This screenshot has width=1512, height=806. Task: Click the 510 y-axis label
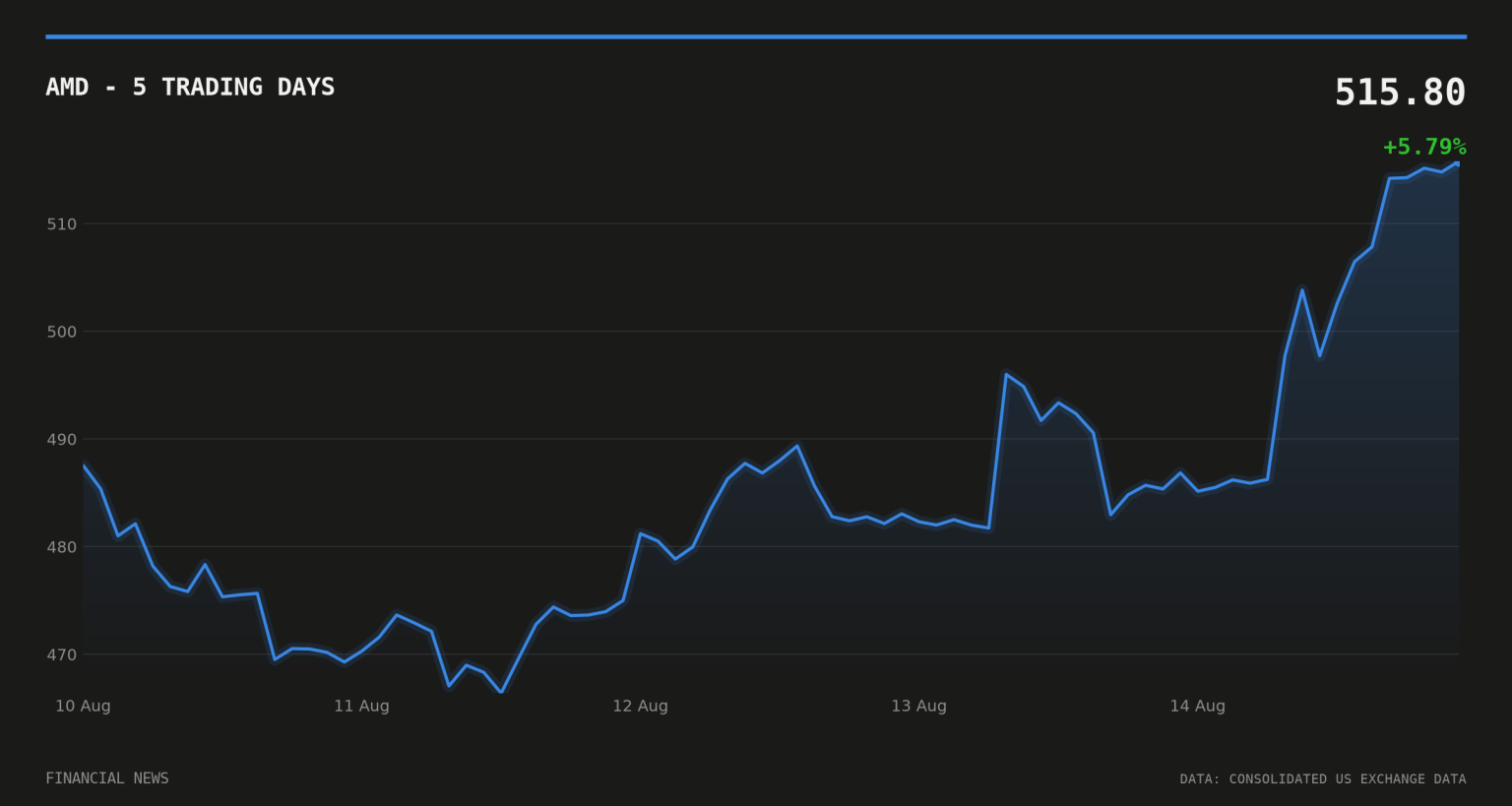[61, 224]
